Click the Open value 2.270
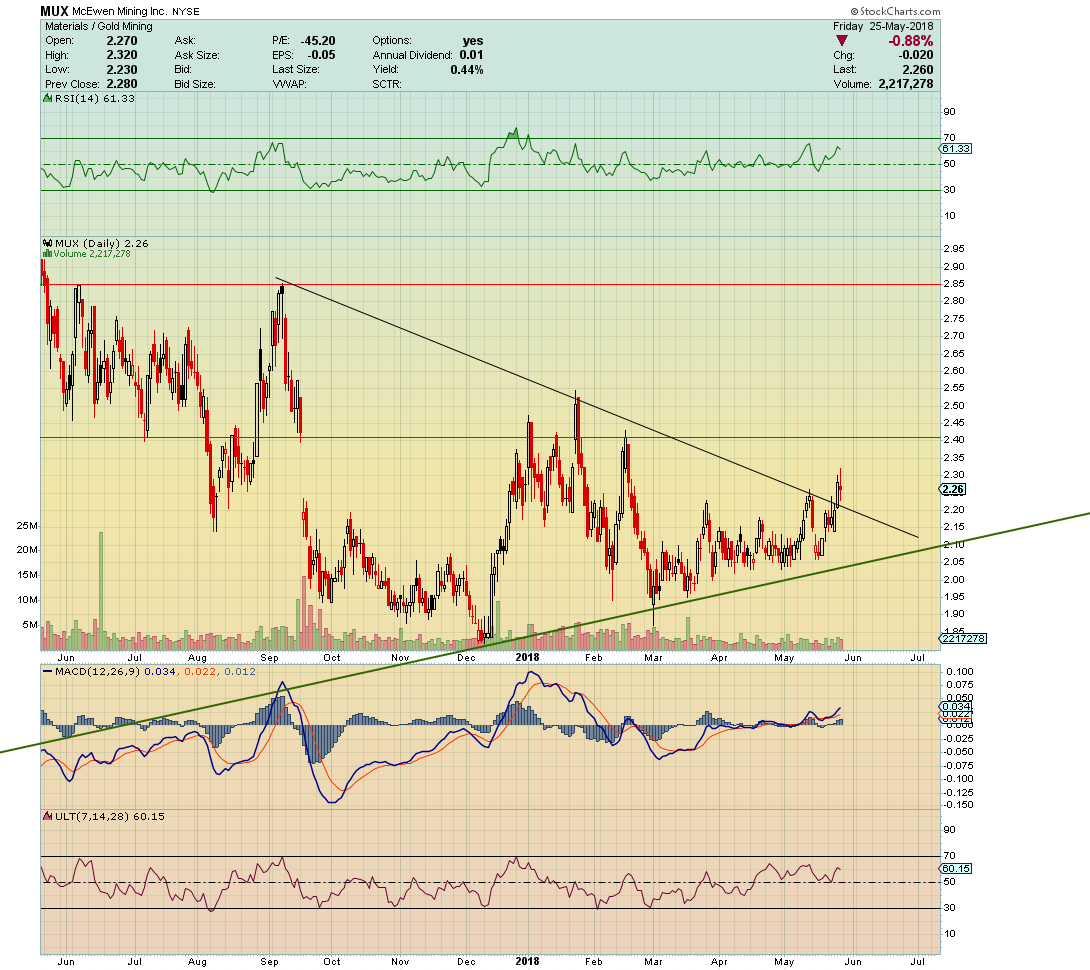The width and height of the screenshot is (1090, 970). point(122,41)
